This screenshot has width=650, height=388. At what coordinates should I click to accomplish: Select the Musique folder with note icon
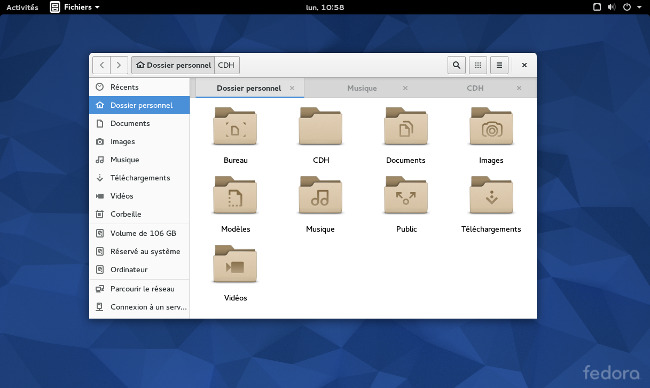320,195
